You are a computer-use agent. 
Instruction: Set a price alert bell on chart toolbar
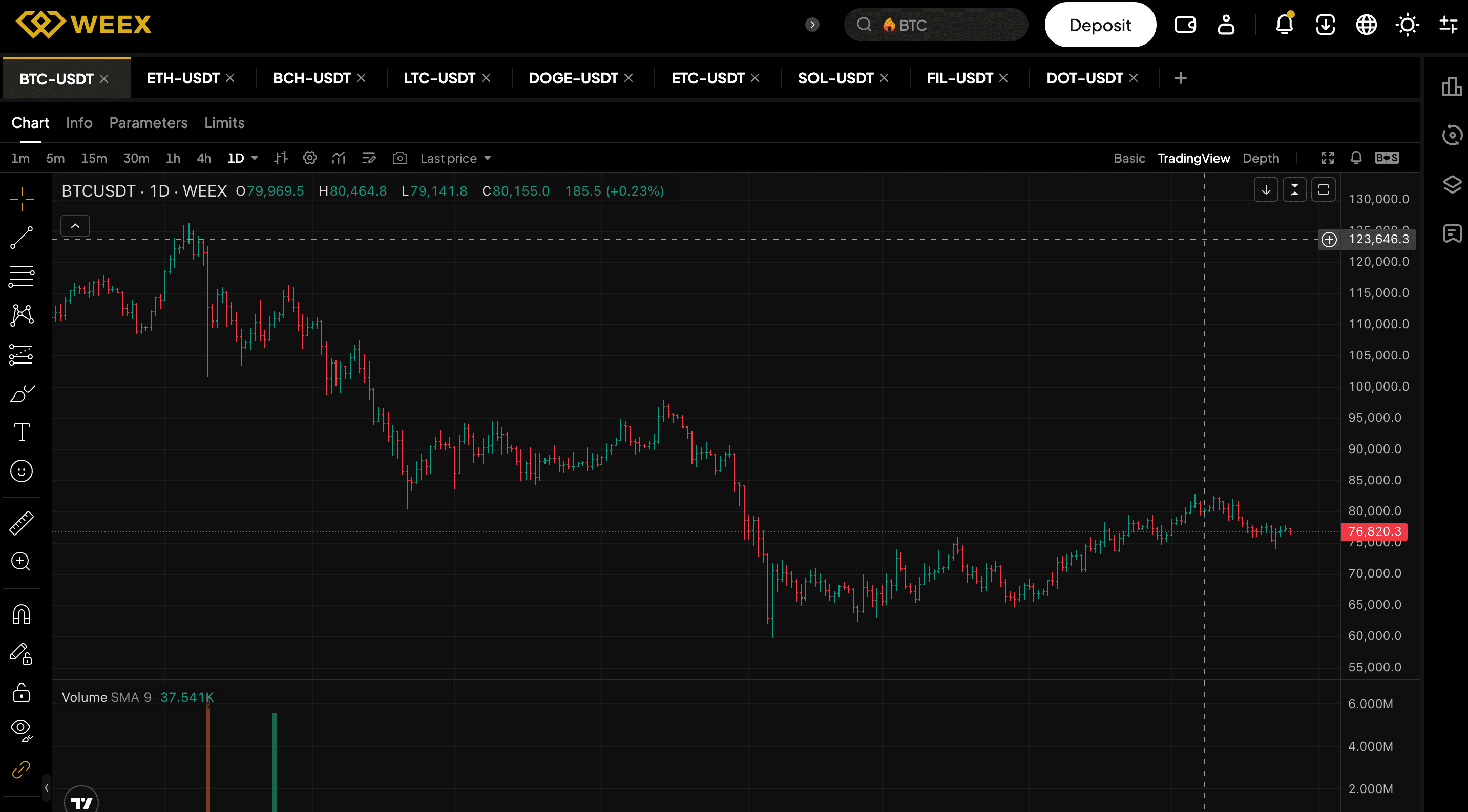click(x=1356, y=158)
